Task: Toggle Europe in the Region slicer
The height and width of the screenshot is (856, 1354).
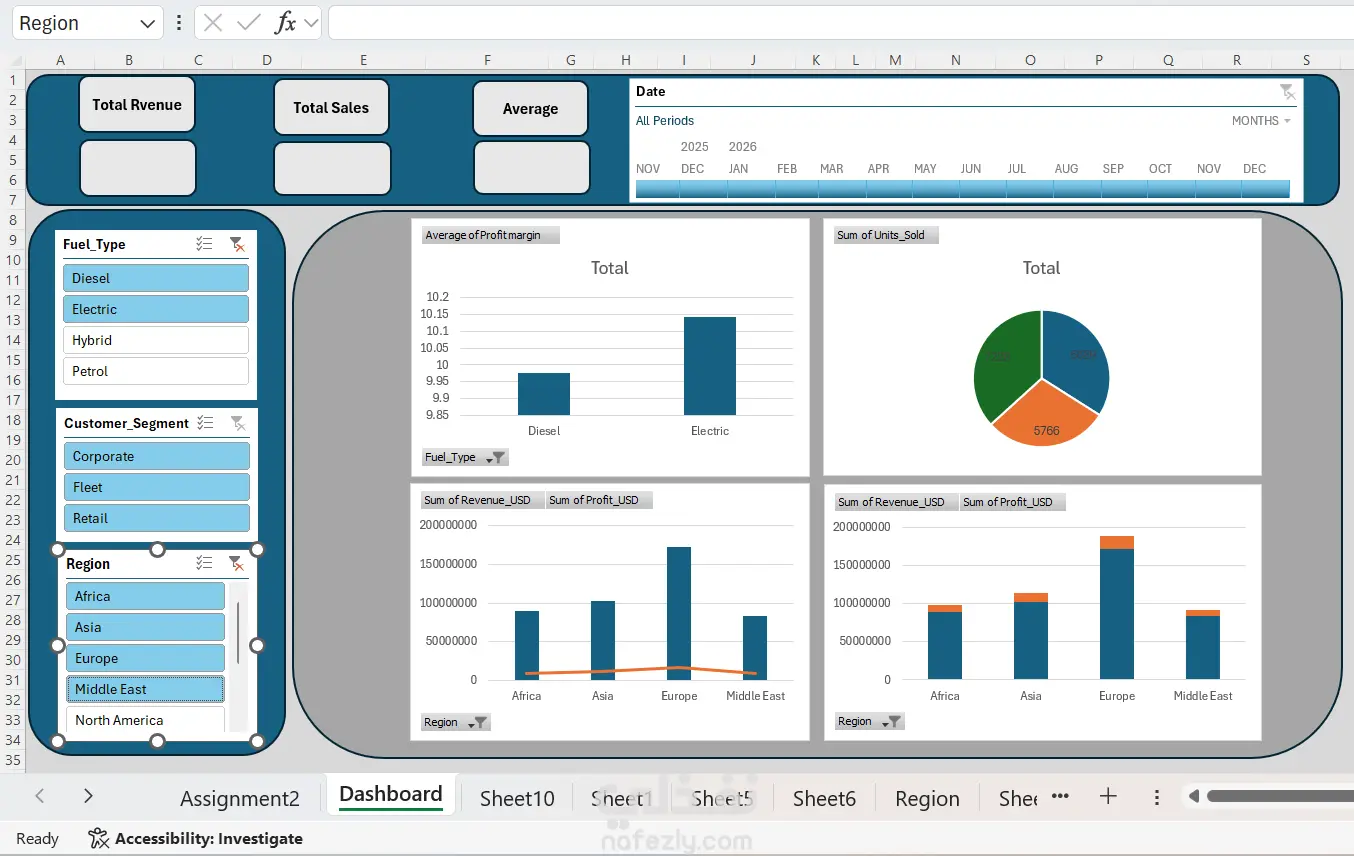Action: 146,658
